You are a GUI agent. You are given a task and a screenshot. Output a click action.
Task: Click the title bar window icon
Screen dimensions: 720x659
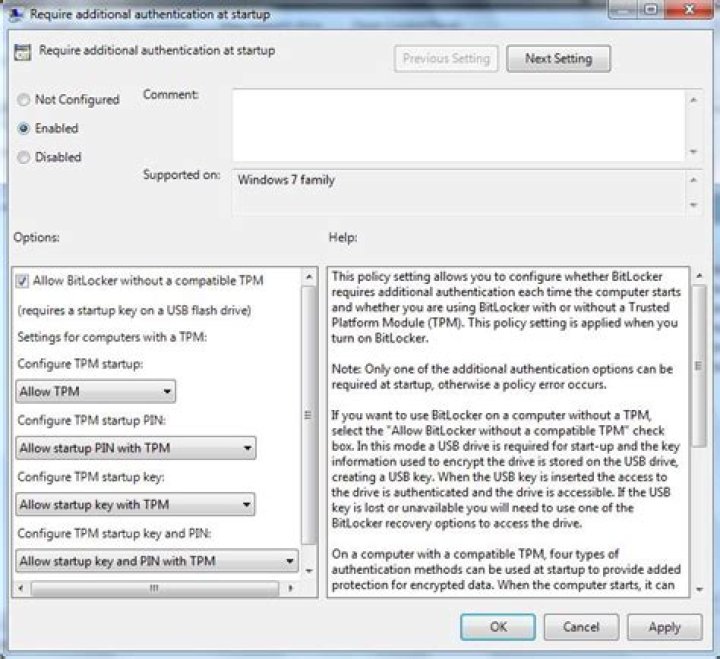click(16, 15)
